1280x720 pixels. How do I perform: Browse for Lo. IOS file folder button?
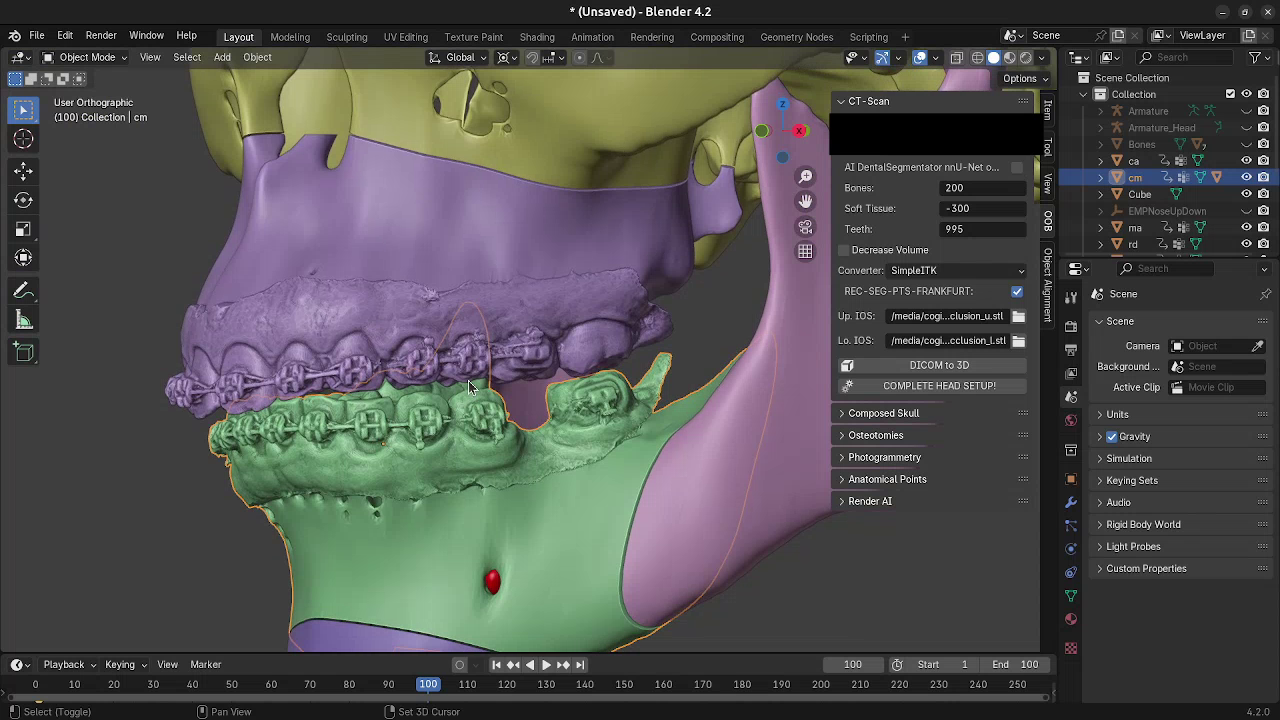point(1018,341)
